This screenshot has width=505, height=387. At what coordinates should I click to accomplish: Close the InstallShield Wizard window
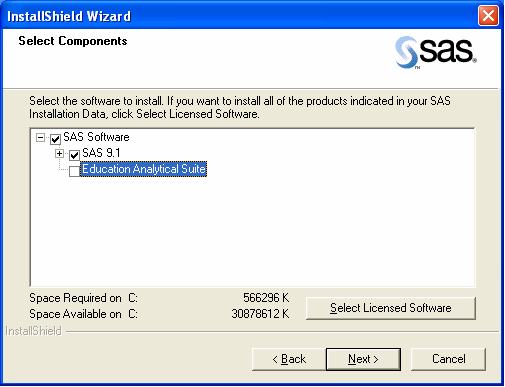tap(488, 16)
